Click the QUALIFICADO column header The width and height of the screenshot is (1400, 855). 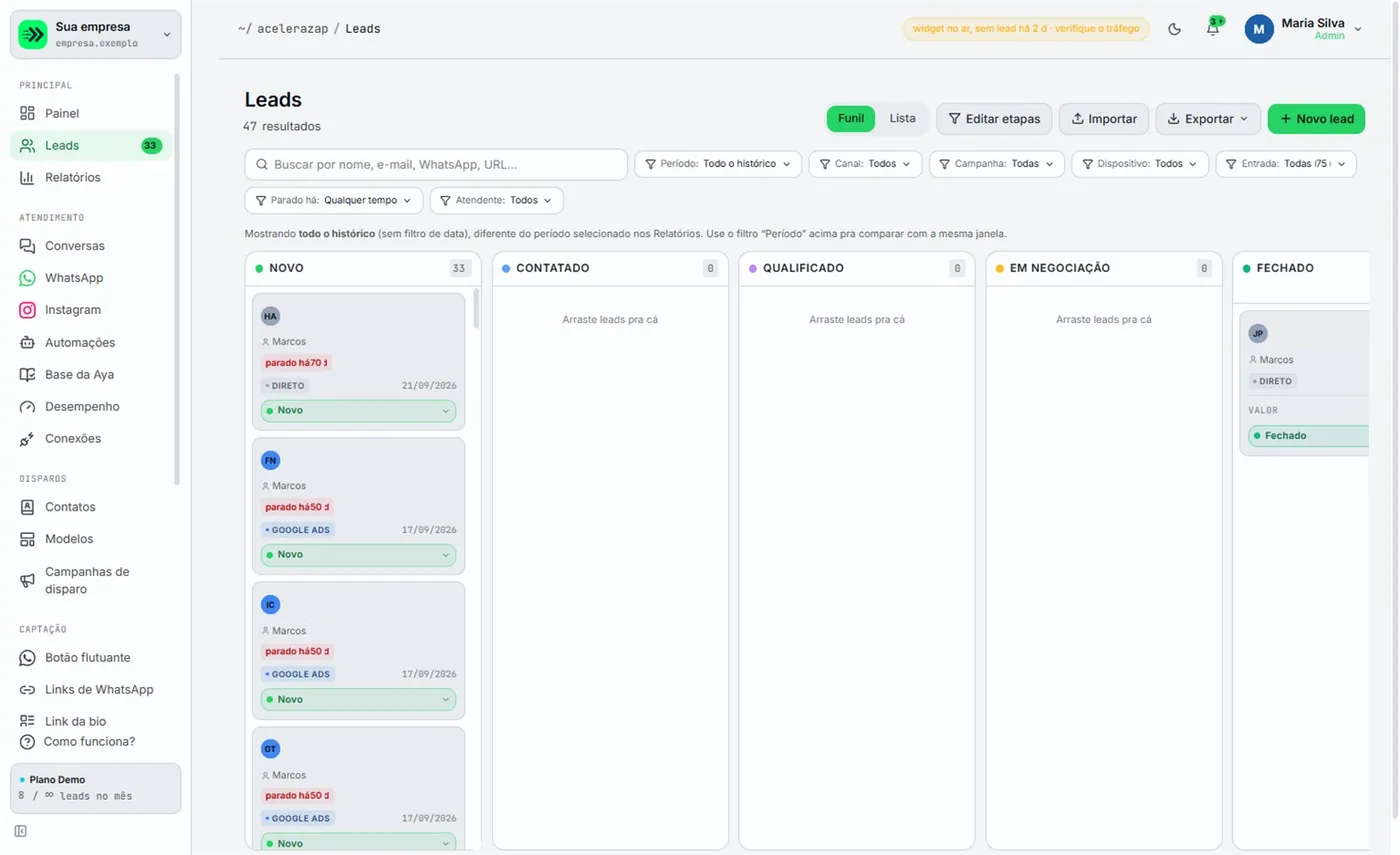click(857, 268)
